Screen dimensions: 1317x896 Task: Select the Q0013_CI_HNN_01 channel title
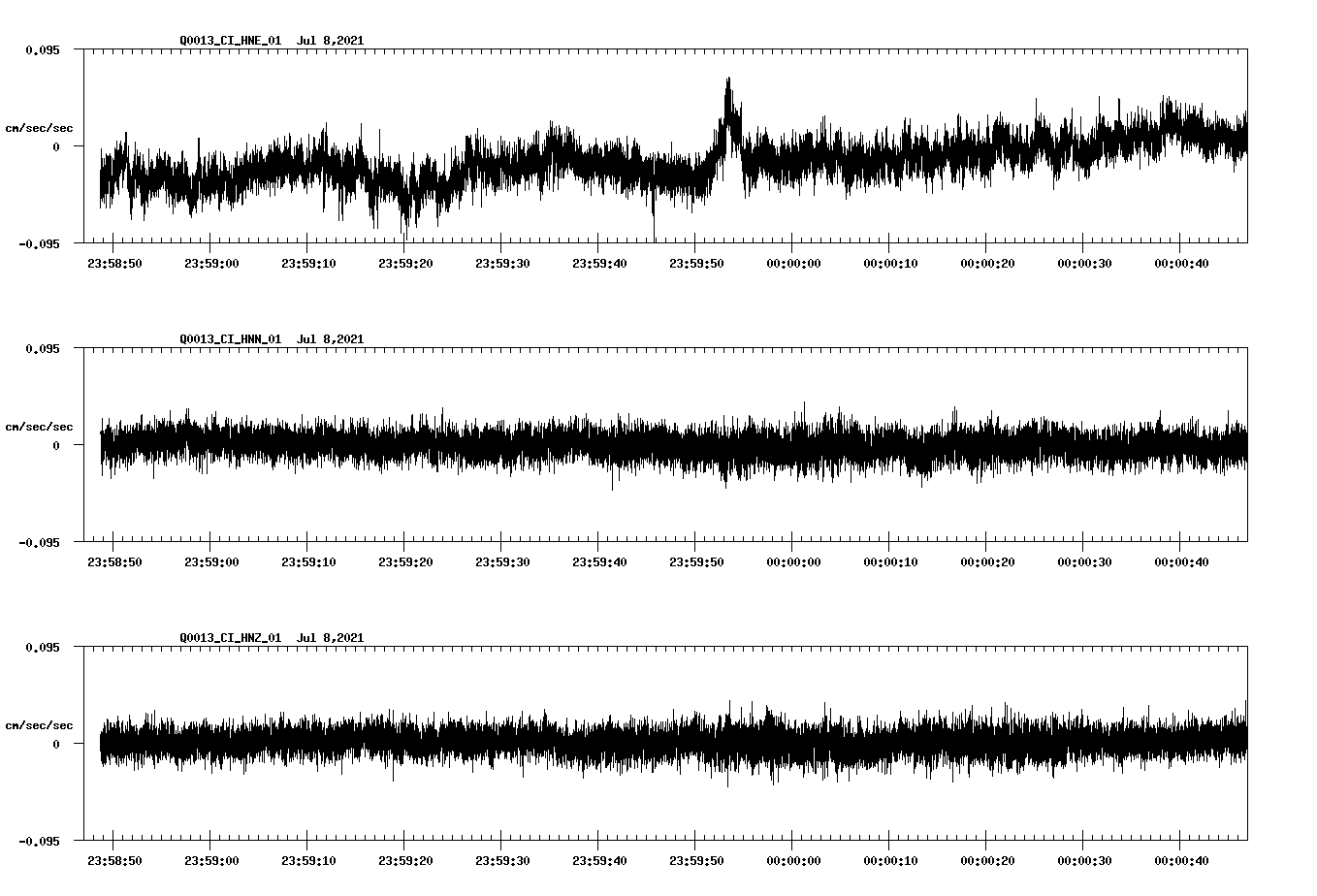(x=233, y=339)
